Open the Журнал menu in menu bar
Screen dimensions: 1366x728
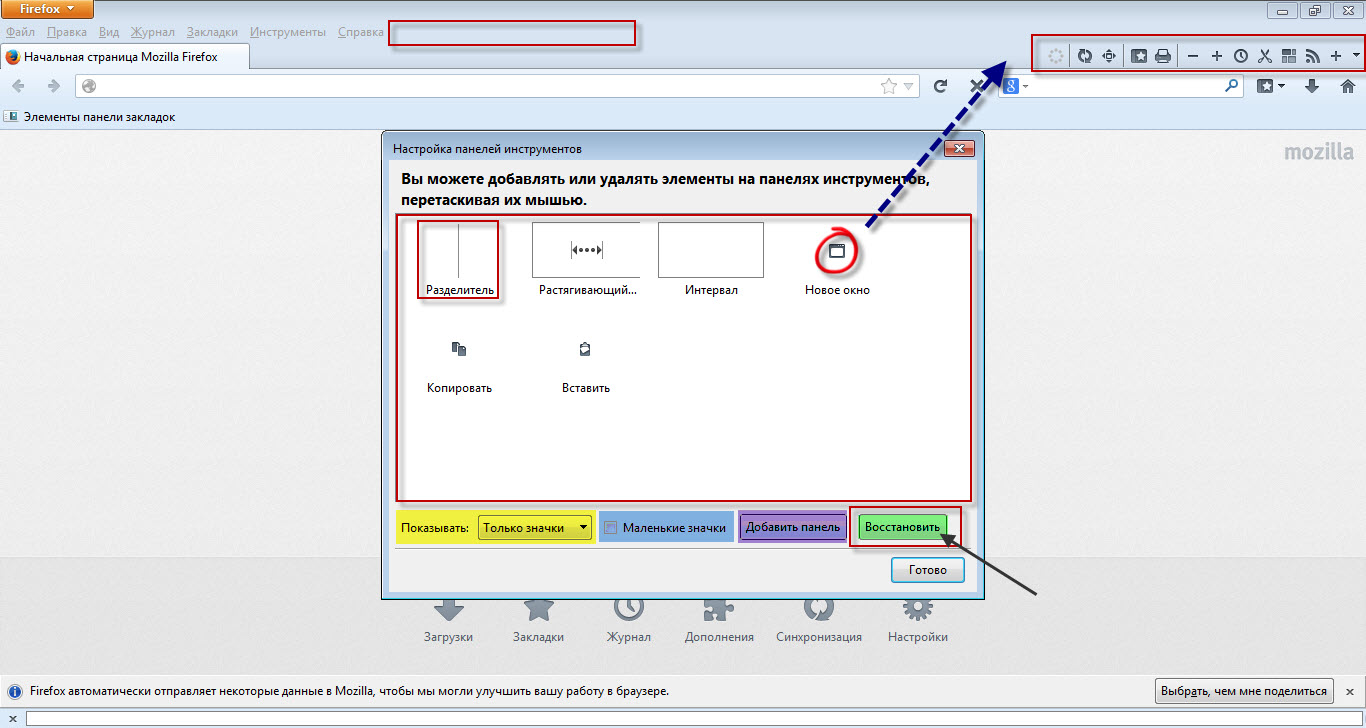click(153, 32)
